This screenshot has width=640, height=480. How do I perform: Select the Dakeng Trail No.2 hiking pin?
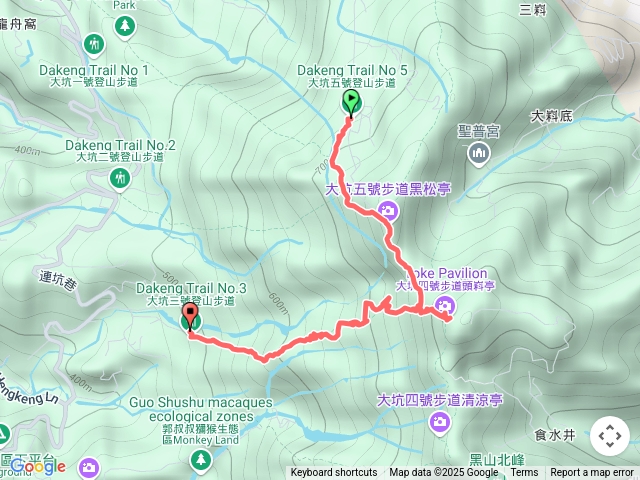120,180
